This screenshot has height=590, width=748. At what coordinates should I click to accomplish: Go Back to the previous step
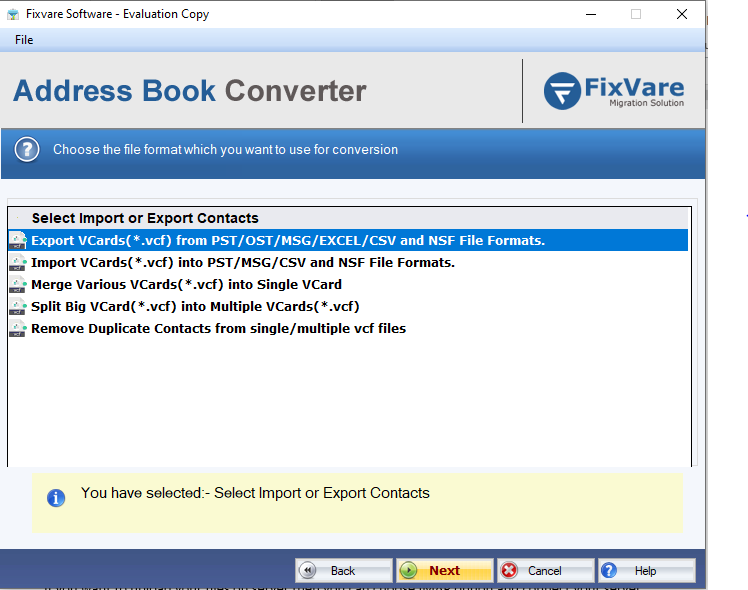click(343, 570)
